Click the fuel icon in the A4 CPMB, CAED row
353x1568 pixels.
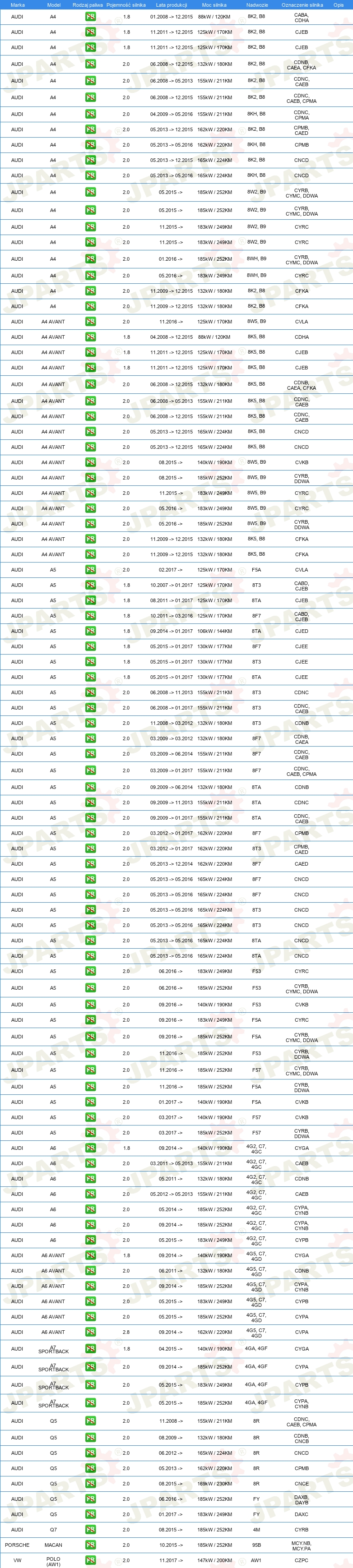(x=90, y=129)
